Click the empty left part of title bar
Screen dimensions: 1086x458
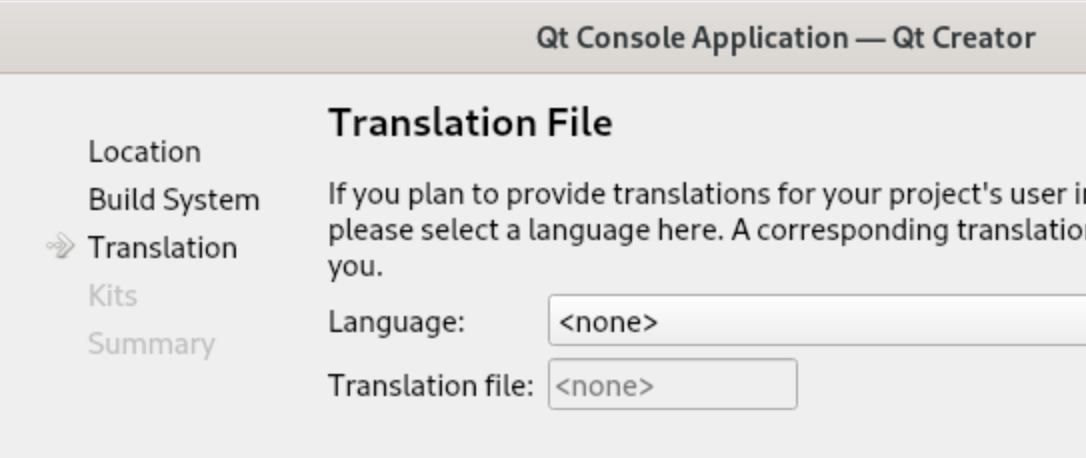(250, 38)
